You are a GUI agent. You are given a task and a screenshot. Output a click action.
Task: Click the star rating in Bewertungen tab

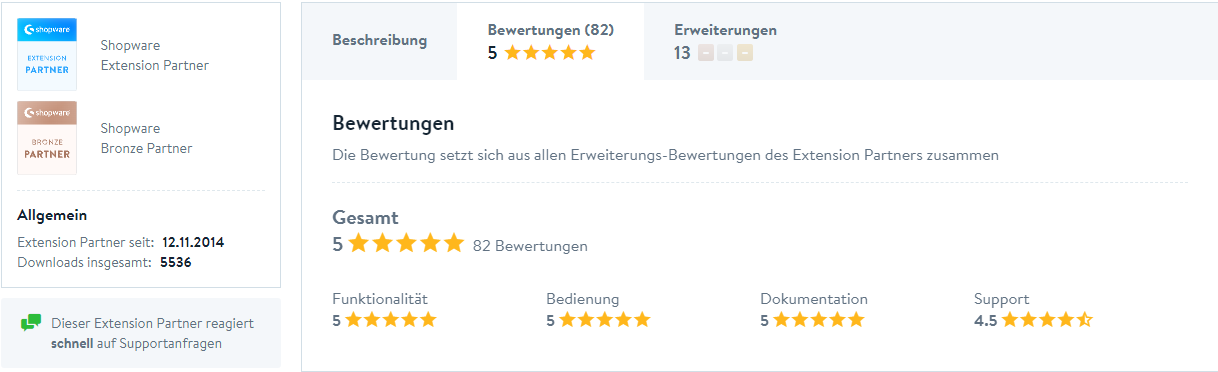[550, 53]
